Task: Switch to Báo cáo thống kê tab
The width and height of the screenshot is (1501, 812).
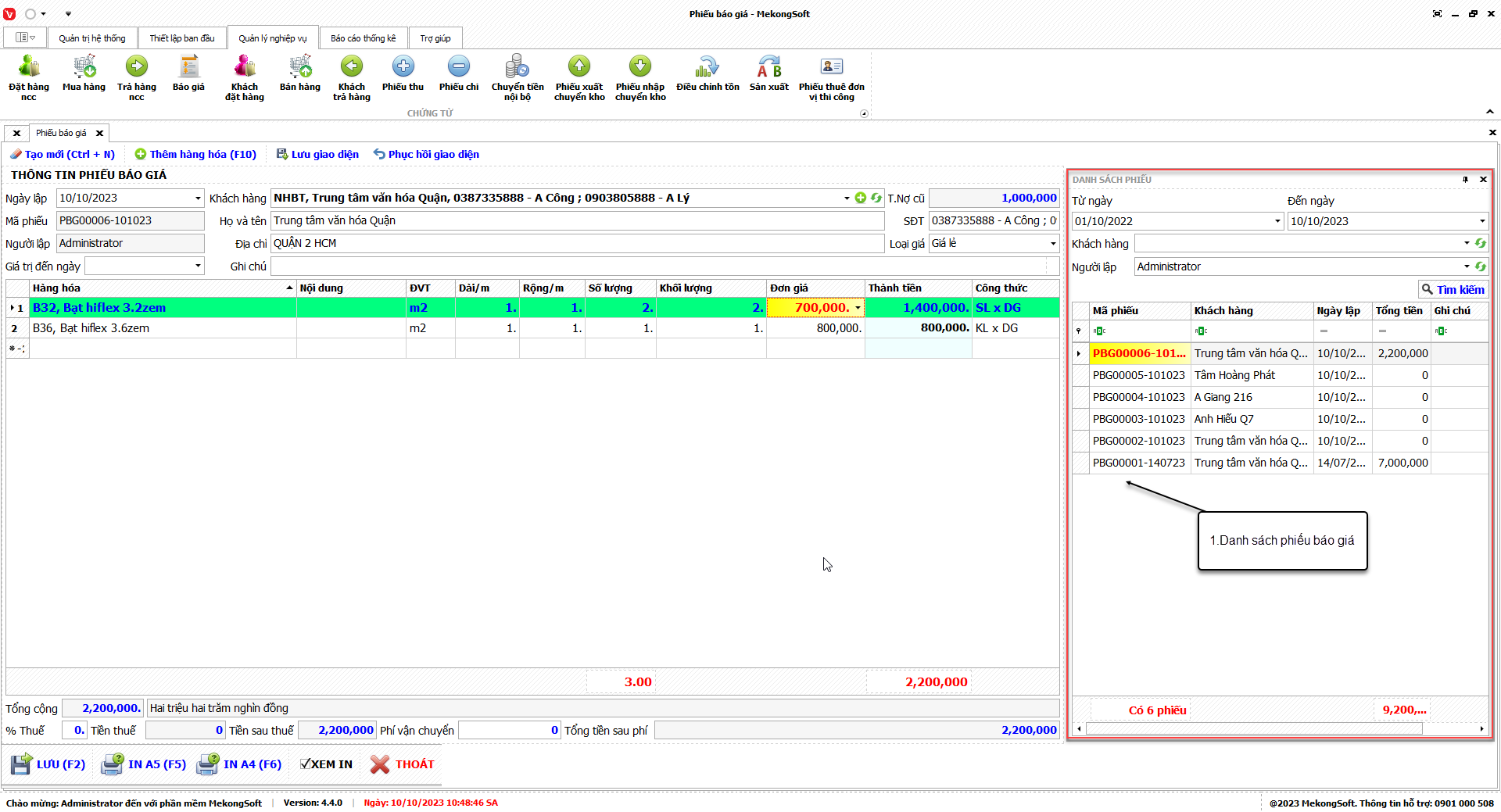Action: point(363,38)
